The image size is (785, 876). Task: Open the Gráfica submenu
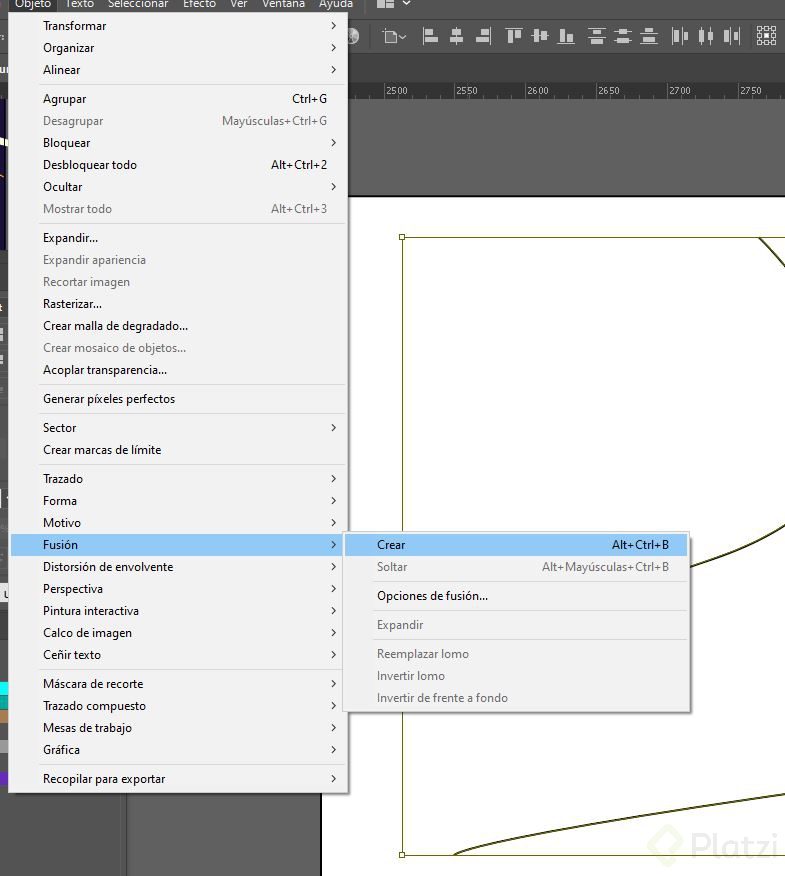click(x=179, y=750)
